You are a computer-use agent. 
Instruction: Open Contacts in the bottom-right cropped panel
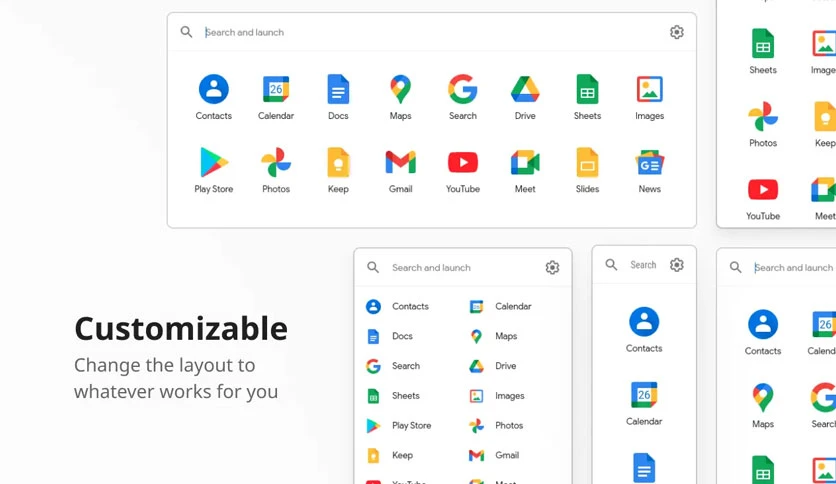point(763,333)
